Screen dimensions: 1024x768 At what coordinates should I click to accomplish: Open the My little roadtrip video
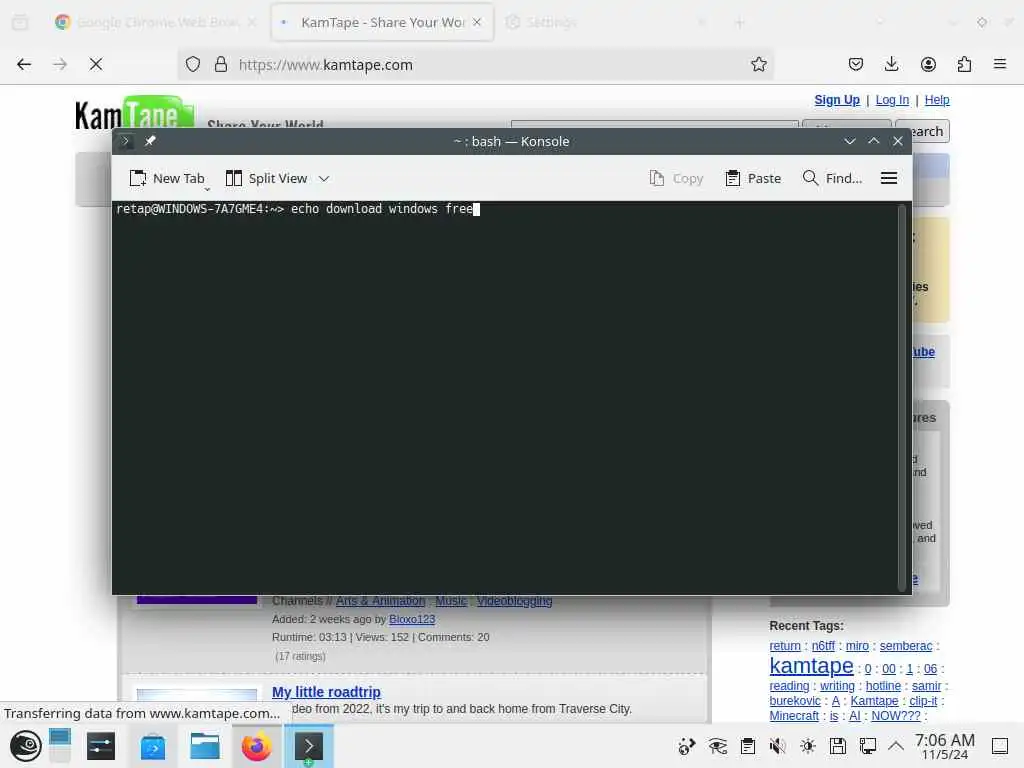click(x=326, y=692)
